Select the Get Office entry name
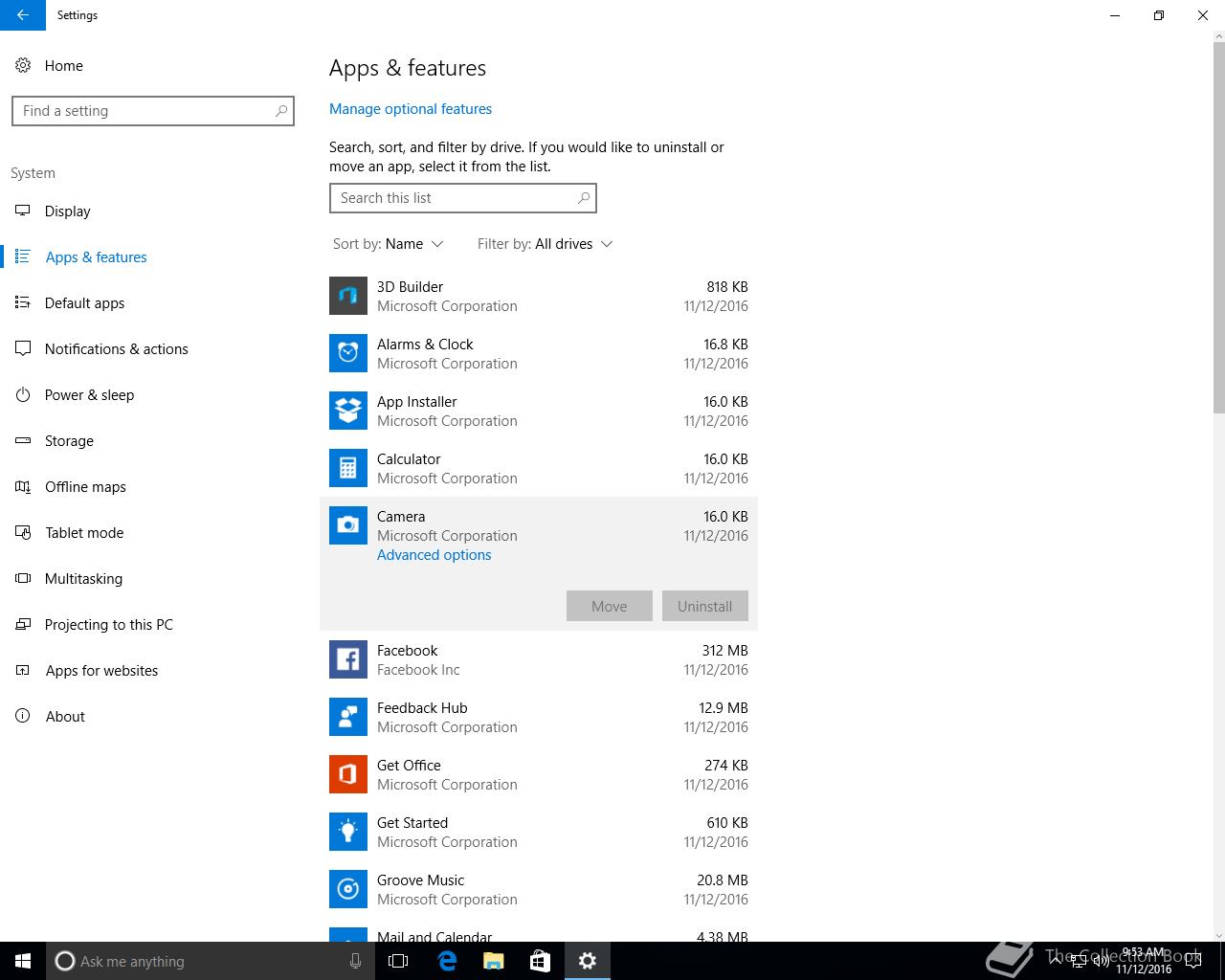 tap(409, 766)
